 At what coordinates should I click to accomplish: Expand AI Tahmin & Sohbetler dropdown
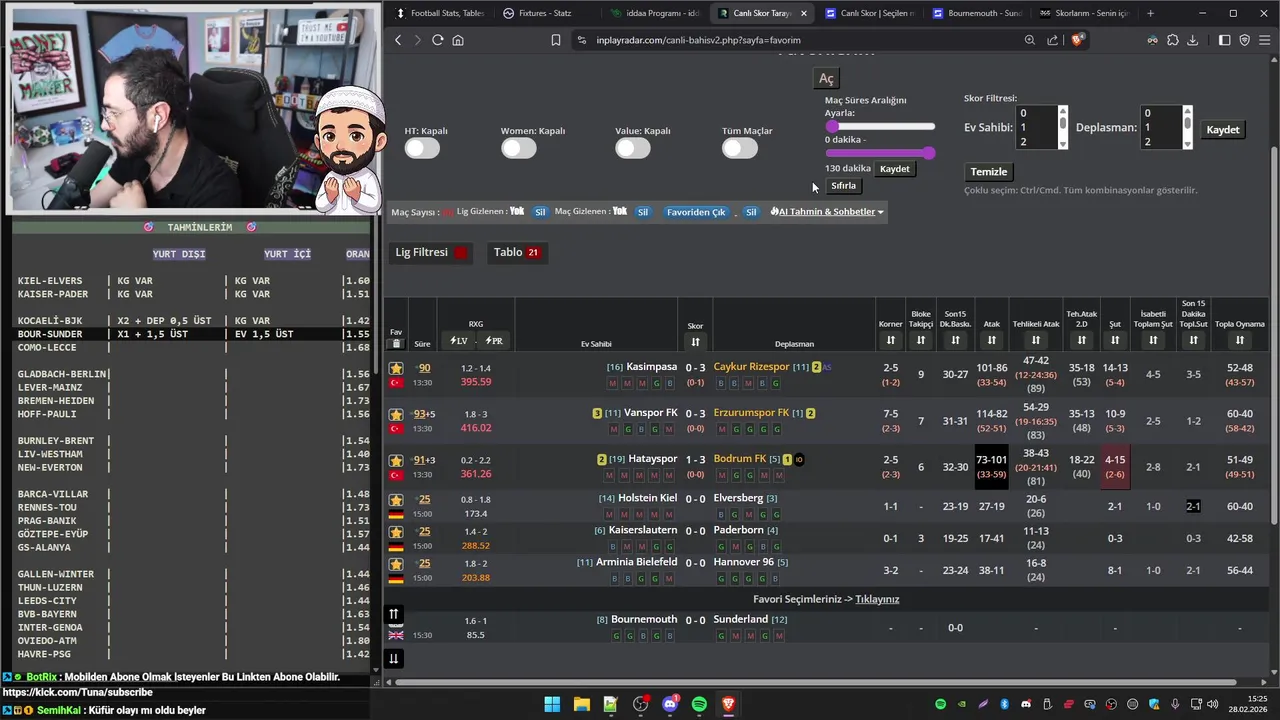[827, 212]
